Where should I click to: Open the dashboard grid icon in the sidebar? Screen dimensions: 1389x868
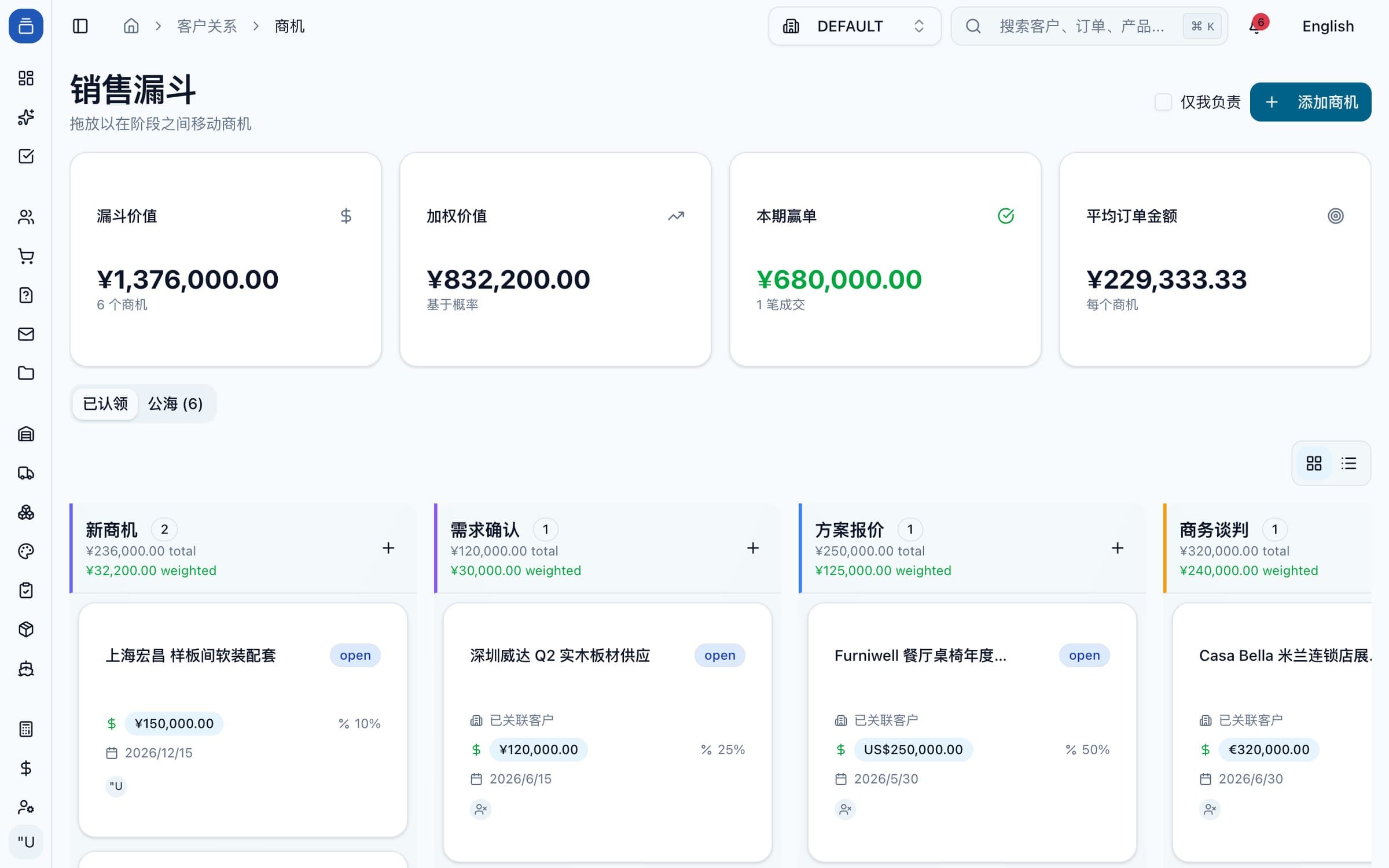(x=26, y=78)
